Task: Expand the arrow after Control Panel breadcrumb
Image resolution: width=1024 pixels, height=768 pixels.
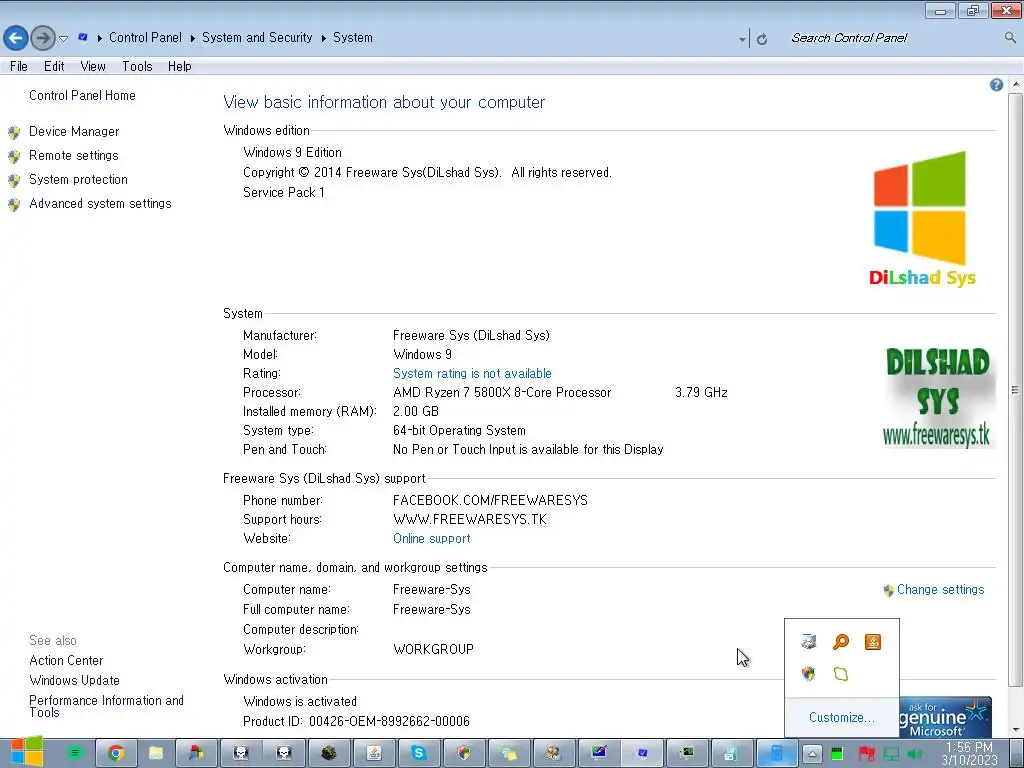Action: coord(193,39)
